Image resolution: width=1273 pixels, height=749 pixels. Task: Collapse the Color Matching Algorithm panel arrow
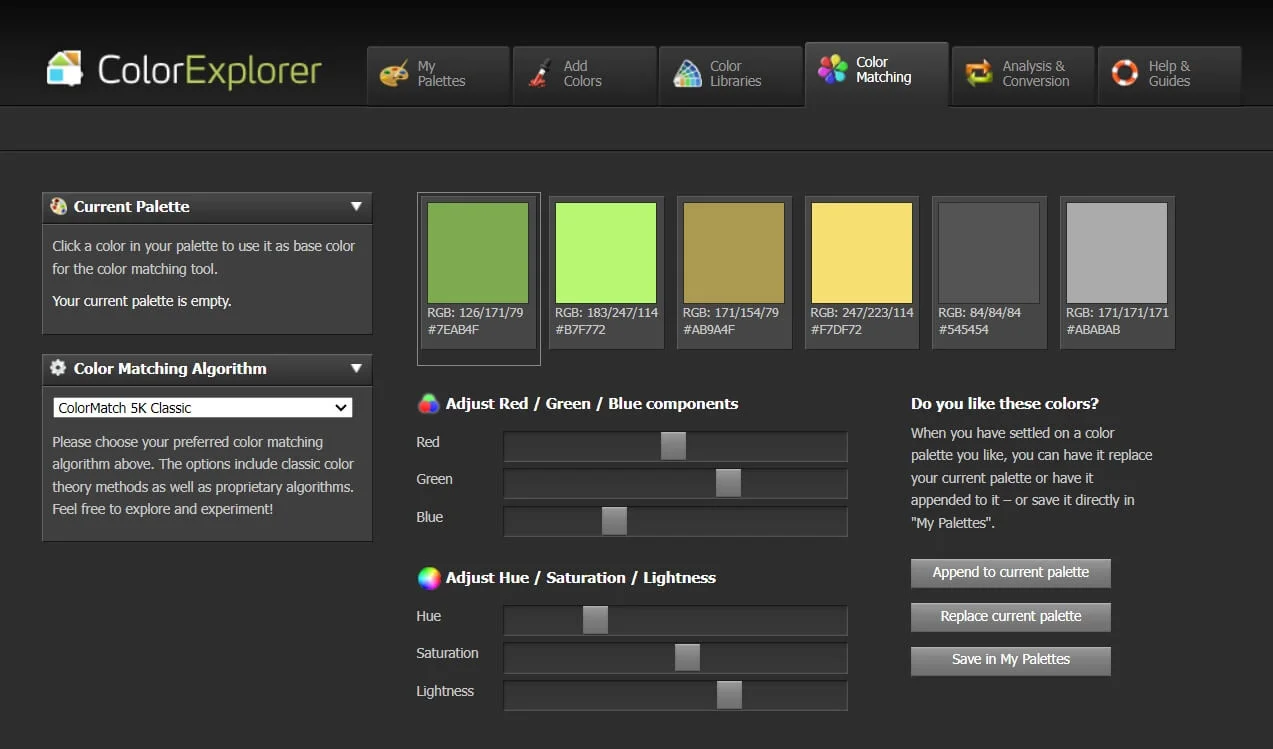[x=356, y=369]
